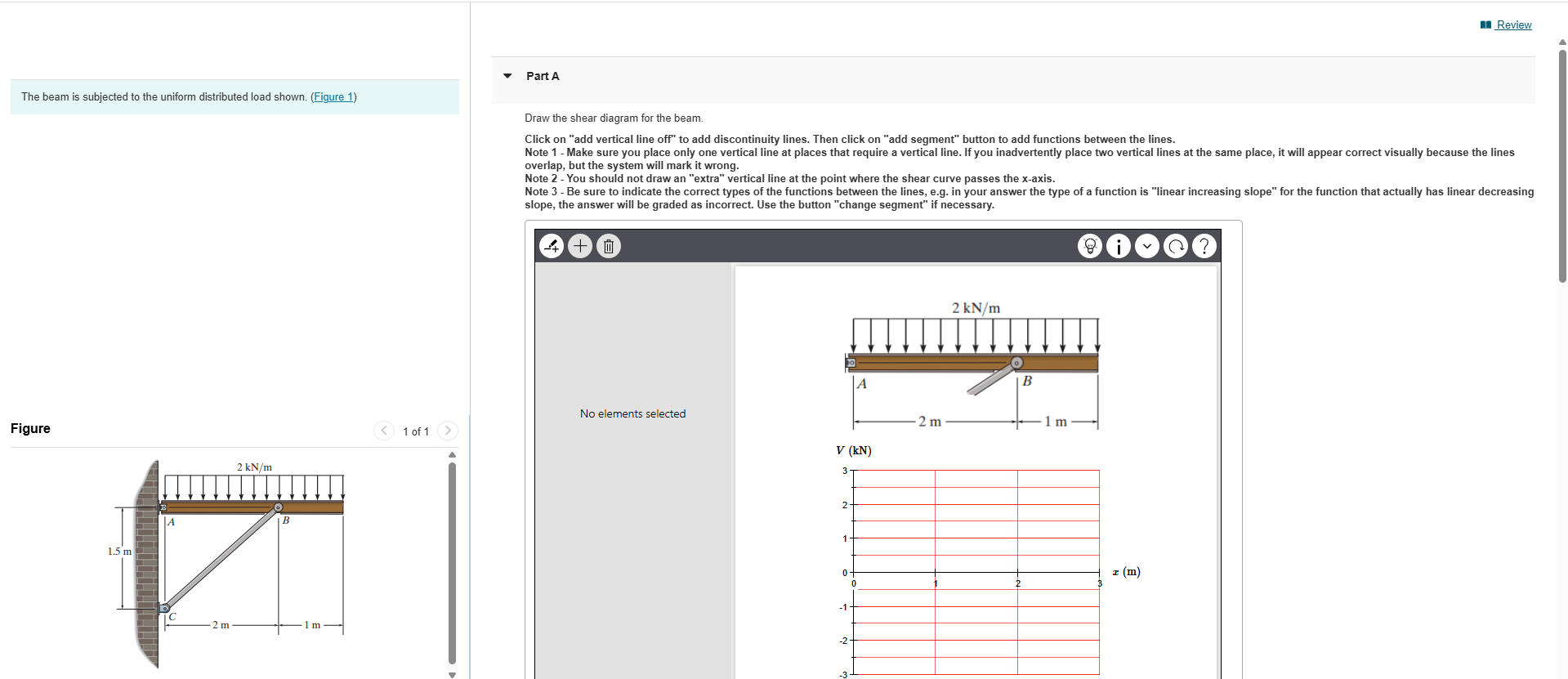Collapse the Part A section
The image size is (1568, 679).
(x=507, y=76)
